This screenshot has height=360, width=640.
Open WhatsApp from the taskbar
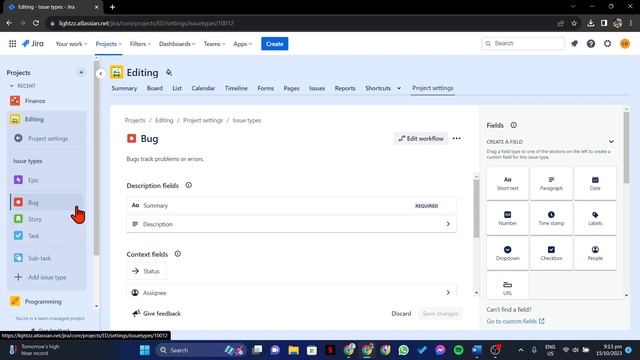pyautogui.click(x=403, y=350)
